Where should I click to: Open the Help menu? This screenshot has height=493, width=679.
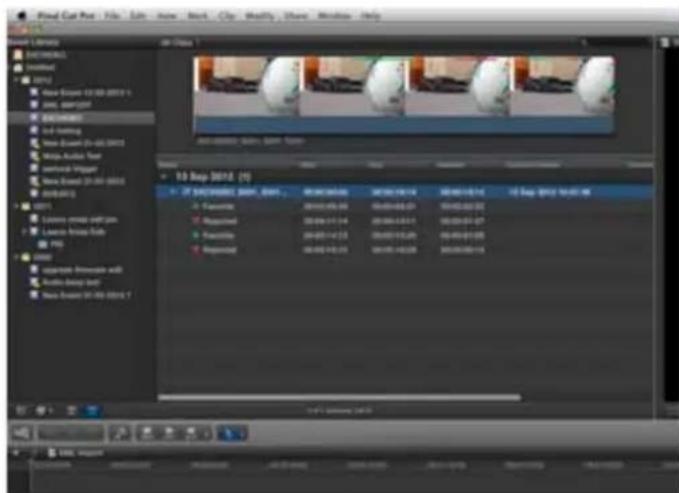[x=371, y=16]
